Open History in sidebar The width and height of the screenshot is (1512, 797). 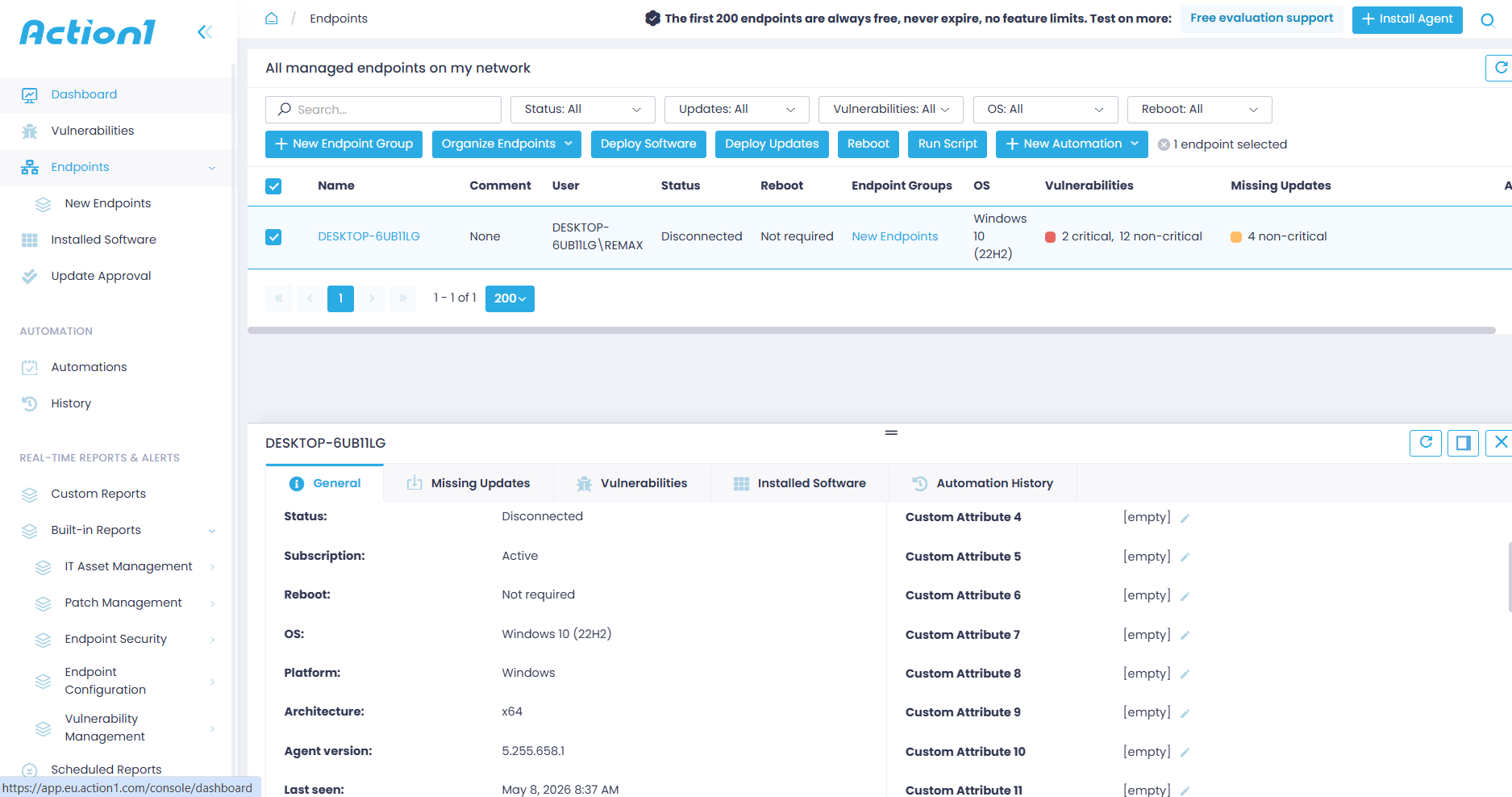click(71, 403)
